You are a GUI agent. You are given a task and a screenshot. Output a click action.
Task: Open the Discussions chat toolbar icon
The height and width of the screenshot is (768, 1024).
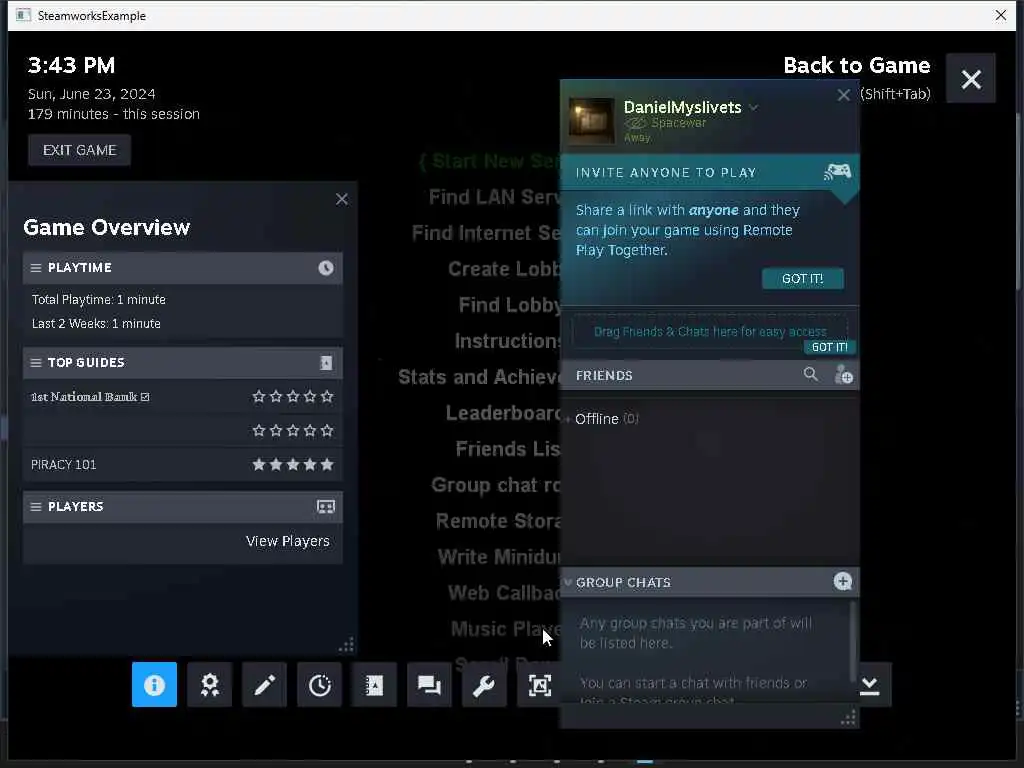[x=429, y=684]
